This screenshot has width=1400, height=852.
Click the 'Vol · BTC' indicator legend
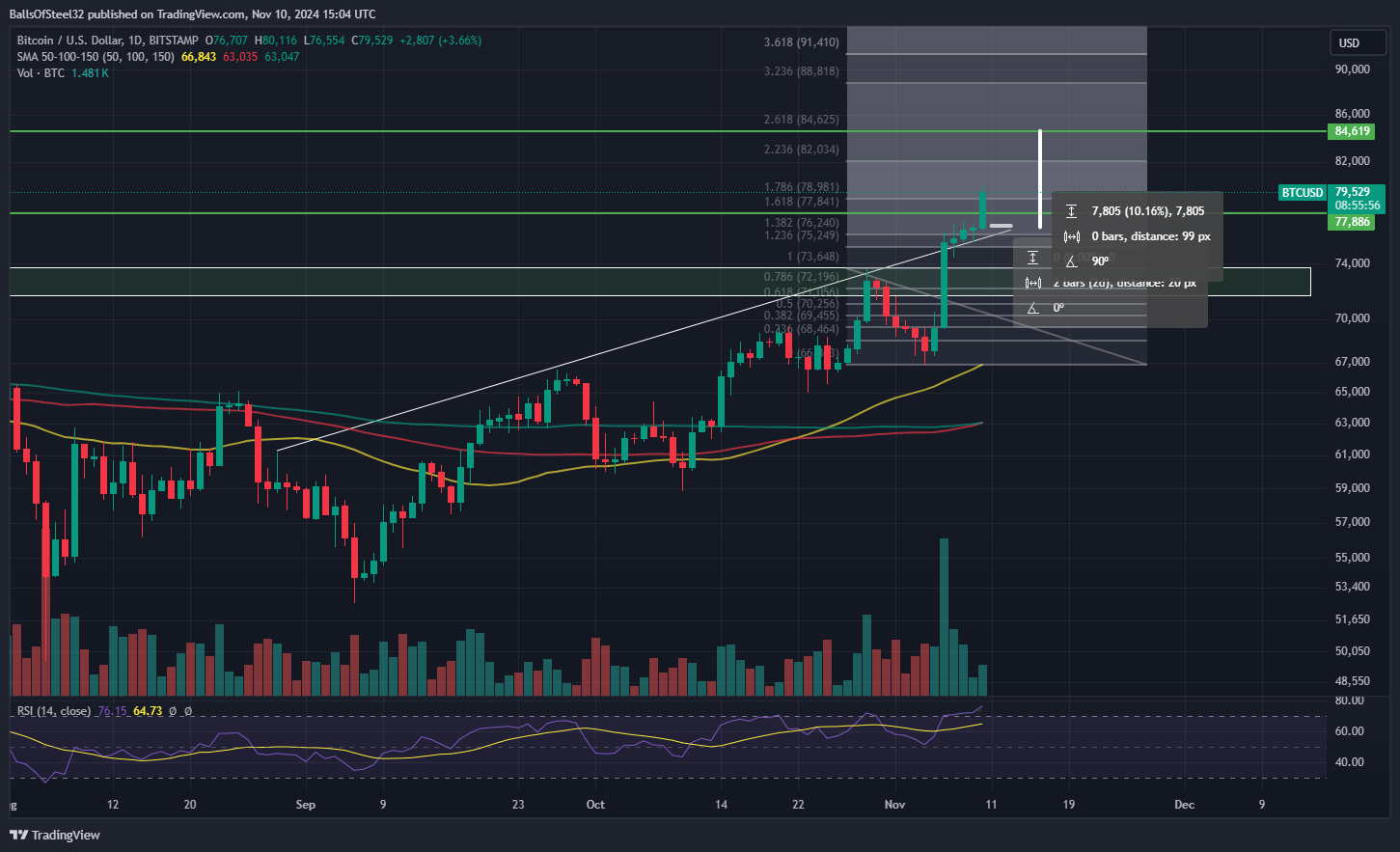[x=41, y=73]
